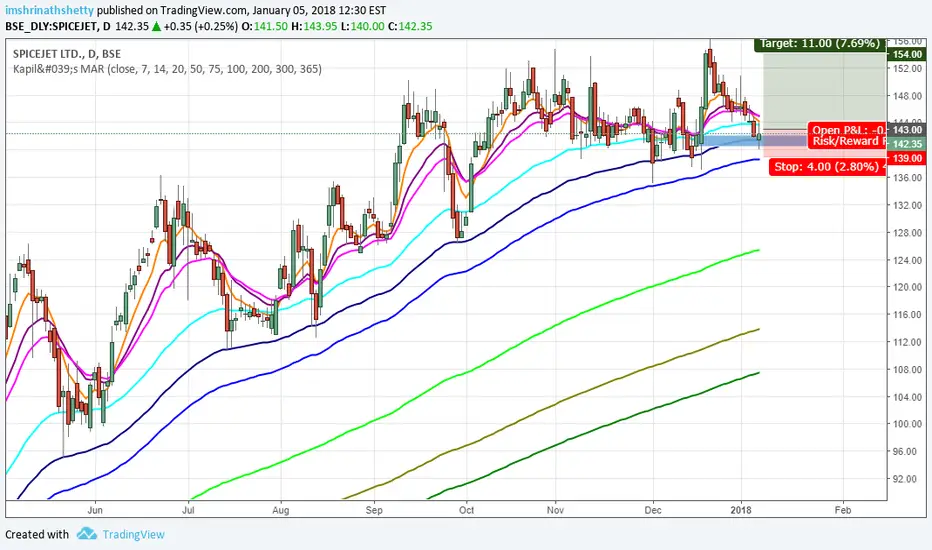This screenshot has height=550, width=932.
Task: Click the O:141.50 open value in header
Action: [x=265, y=26]
